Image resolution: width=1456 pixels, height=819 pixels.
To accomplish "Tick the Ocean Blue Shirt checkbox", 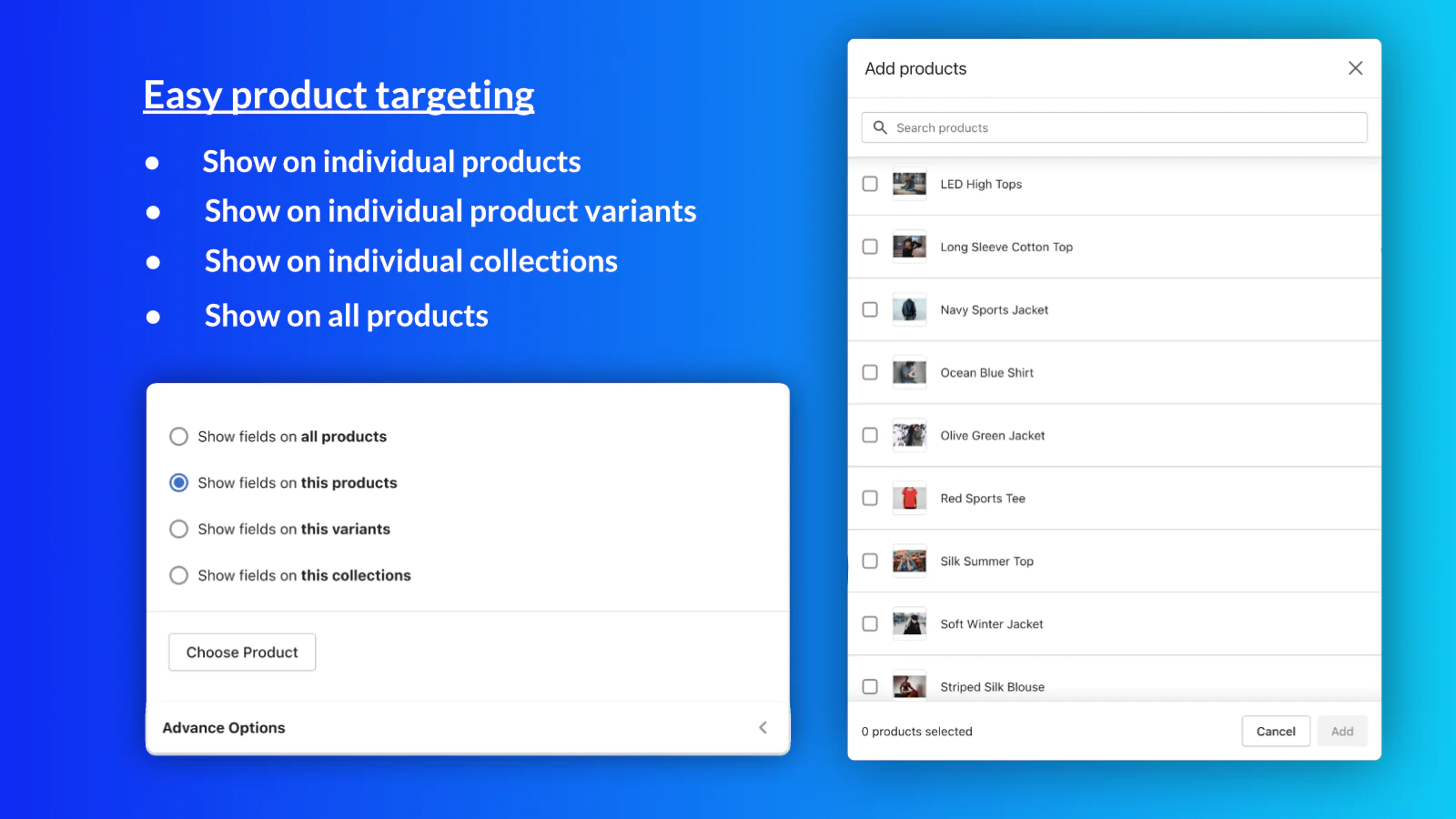I will tap(870, 372).
